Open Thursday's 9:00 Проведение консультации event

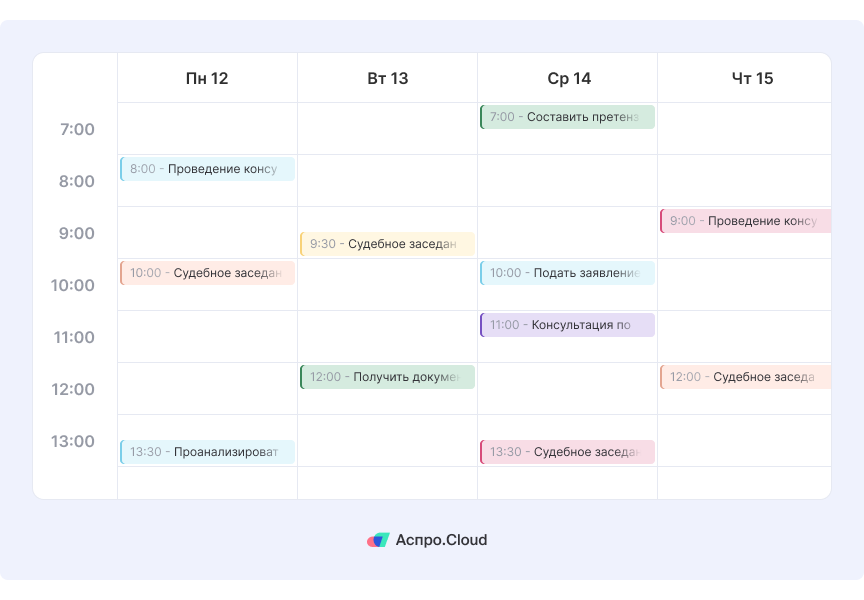pyautogui.click(x=745, y=221)
